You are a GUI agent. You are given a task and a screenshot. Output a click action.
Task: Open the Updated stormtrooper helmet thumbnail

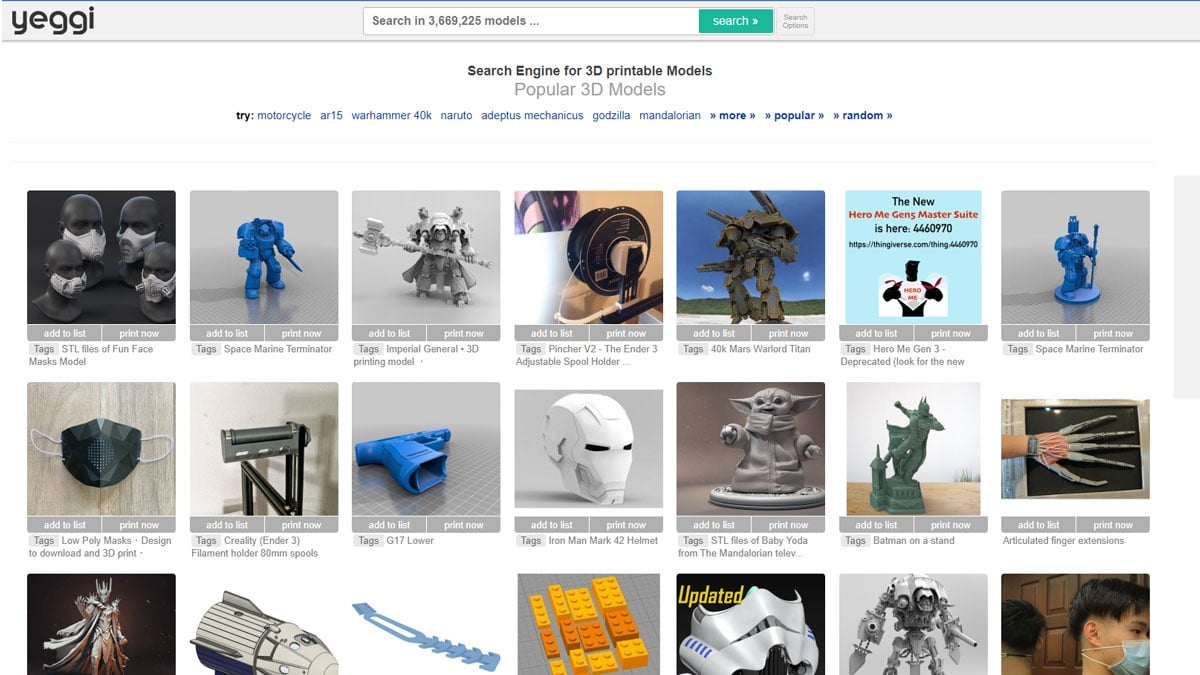click(x=751, y=624)
